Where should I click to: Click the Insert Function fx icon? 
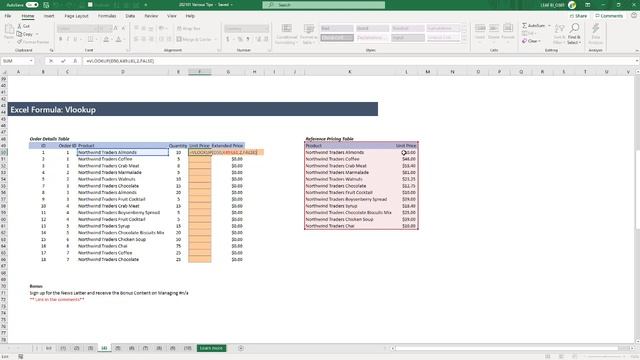coord(75,61)
